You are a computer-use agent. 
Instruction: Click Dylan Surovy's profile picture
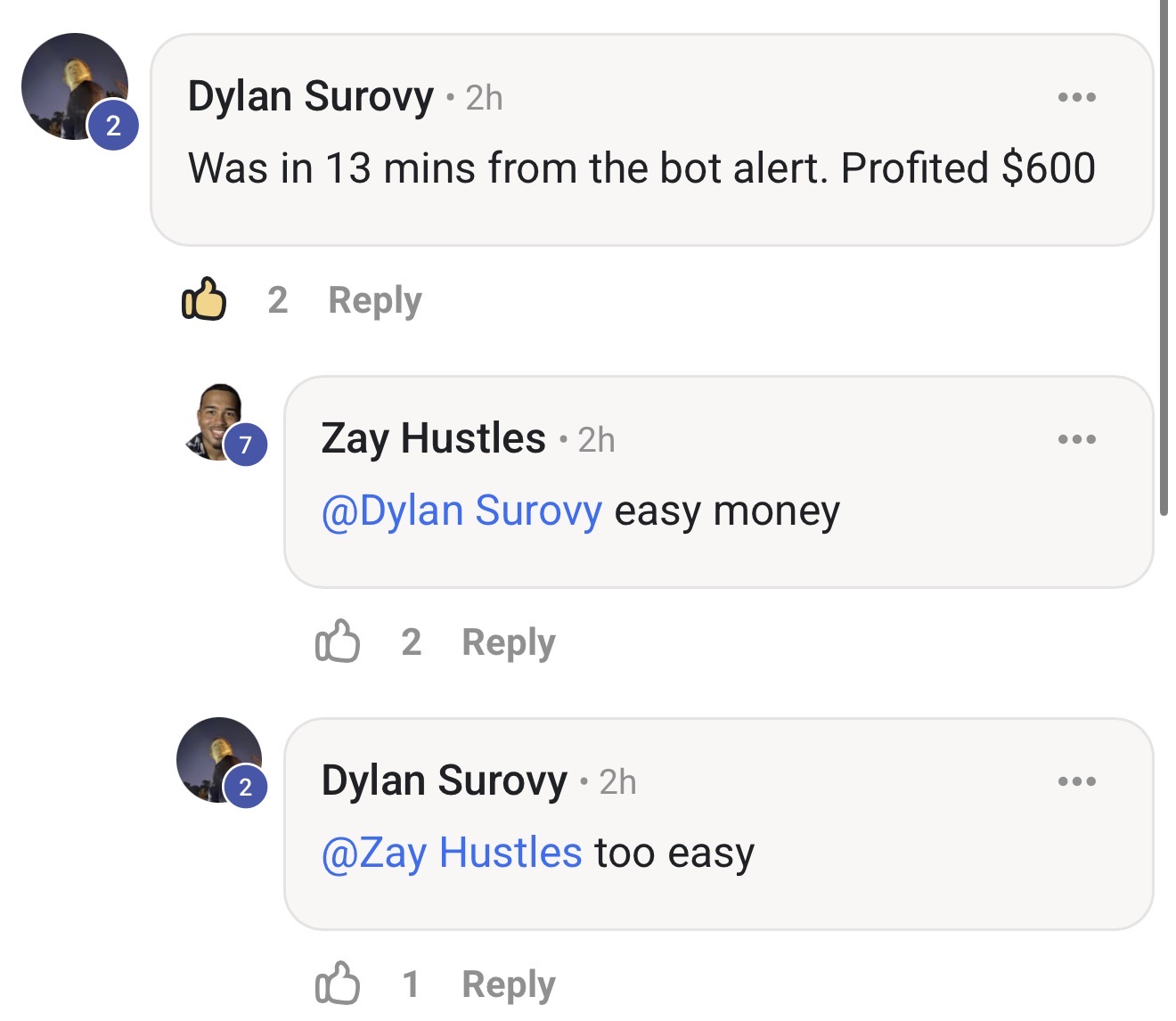(74, 86)
